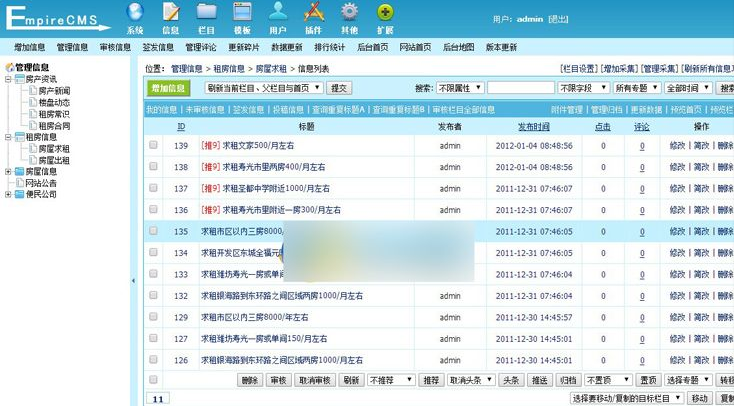Select the 审核信息 menu item
This screenshot has width=734, height=406.
click(115, 47)
